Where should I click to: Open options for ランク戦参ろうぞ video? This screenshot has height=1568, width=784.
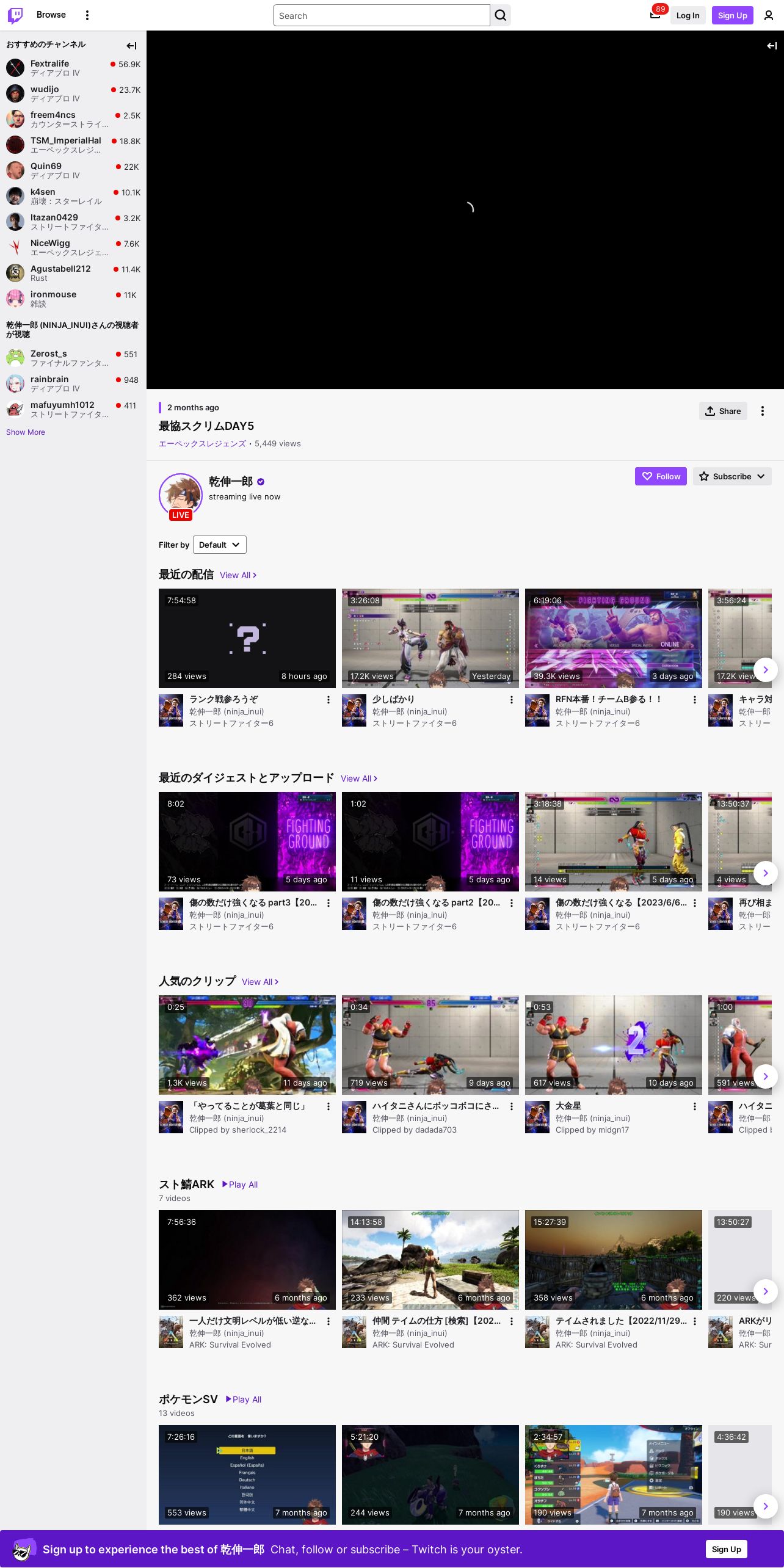pyautogui.click(x=328, y=700)
